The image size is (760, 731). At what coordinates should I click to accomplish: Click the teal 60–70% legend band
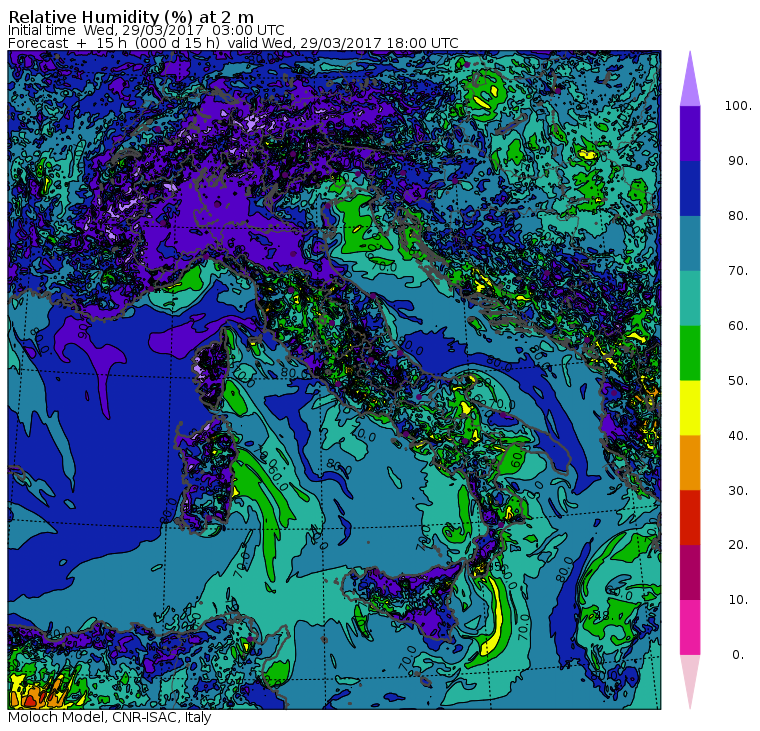[x=690, y=298]
